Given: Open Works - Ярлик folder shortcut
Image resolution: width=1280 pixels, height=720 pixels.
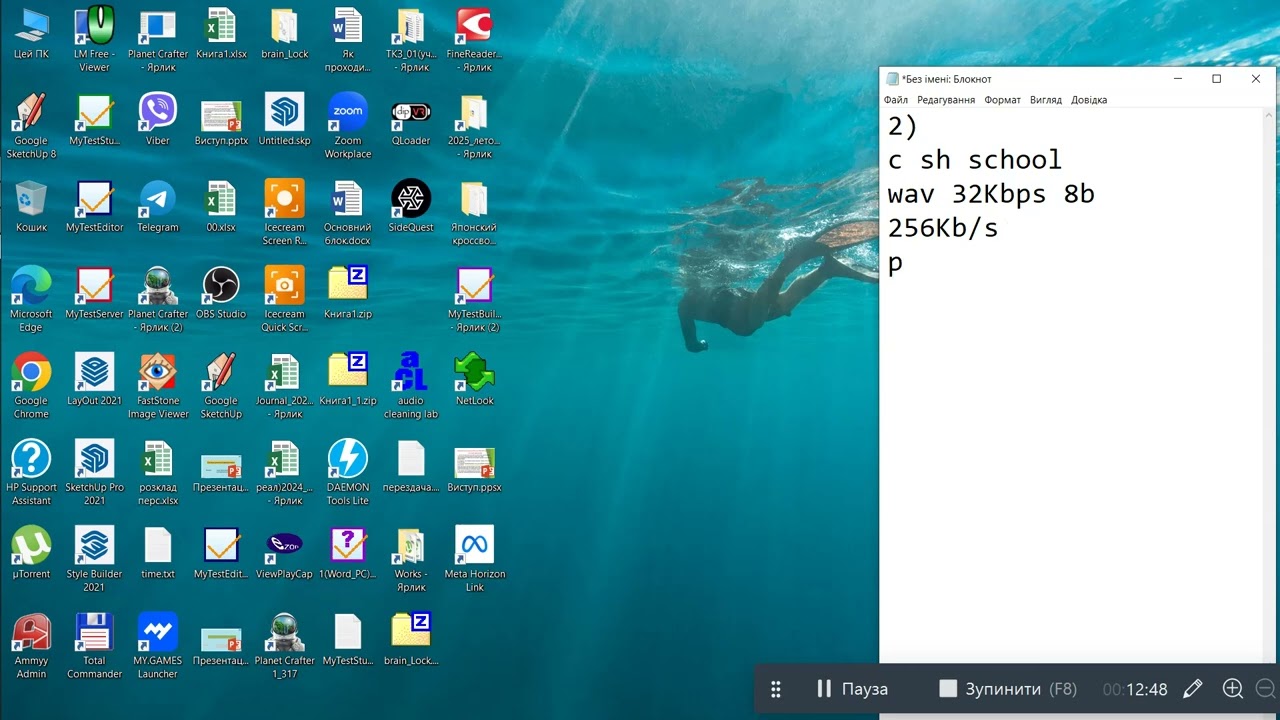Looking at the screenshot, I should tap(411, 559).
